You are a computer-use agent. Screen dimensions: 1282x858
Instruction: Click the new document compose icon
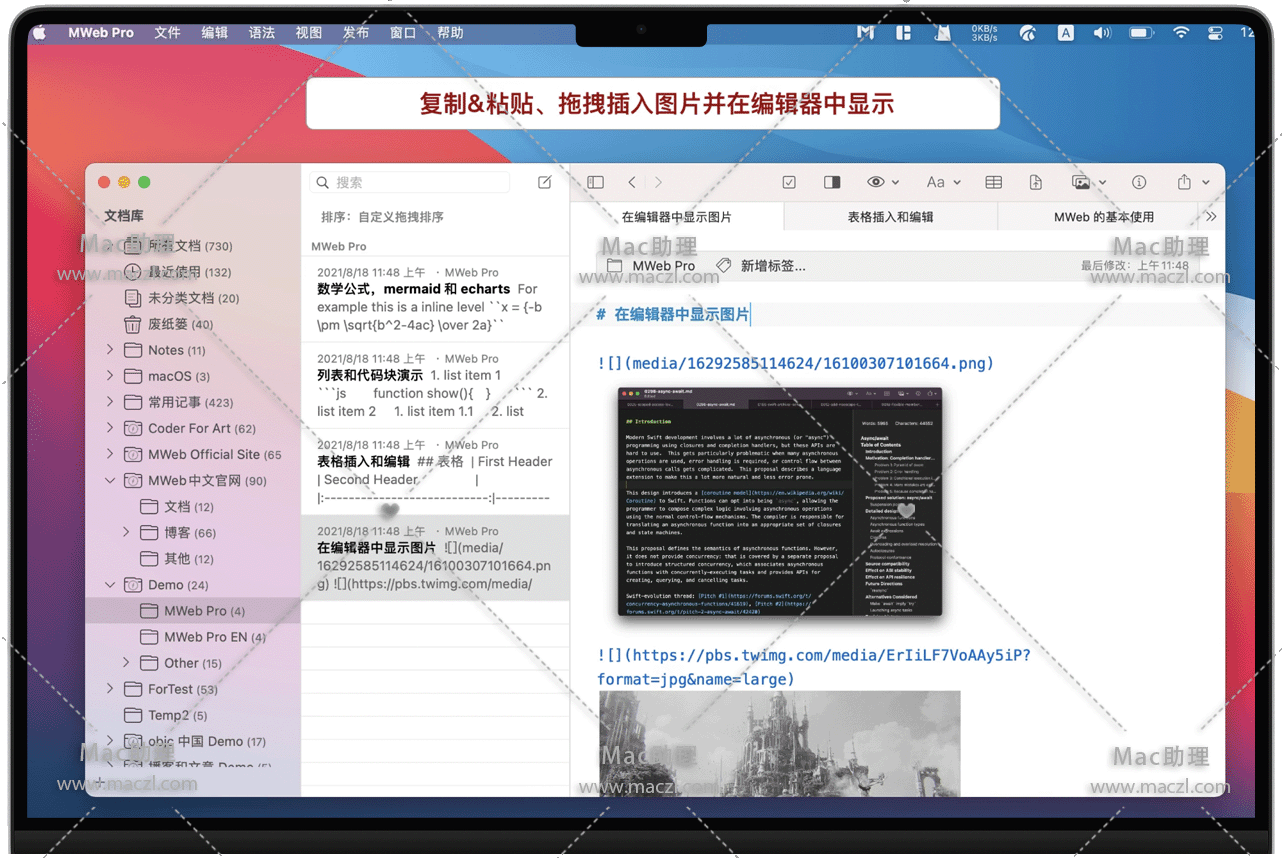[x=544, y=182]
